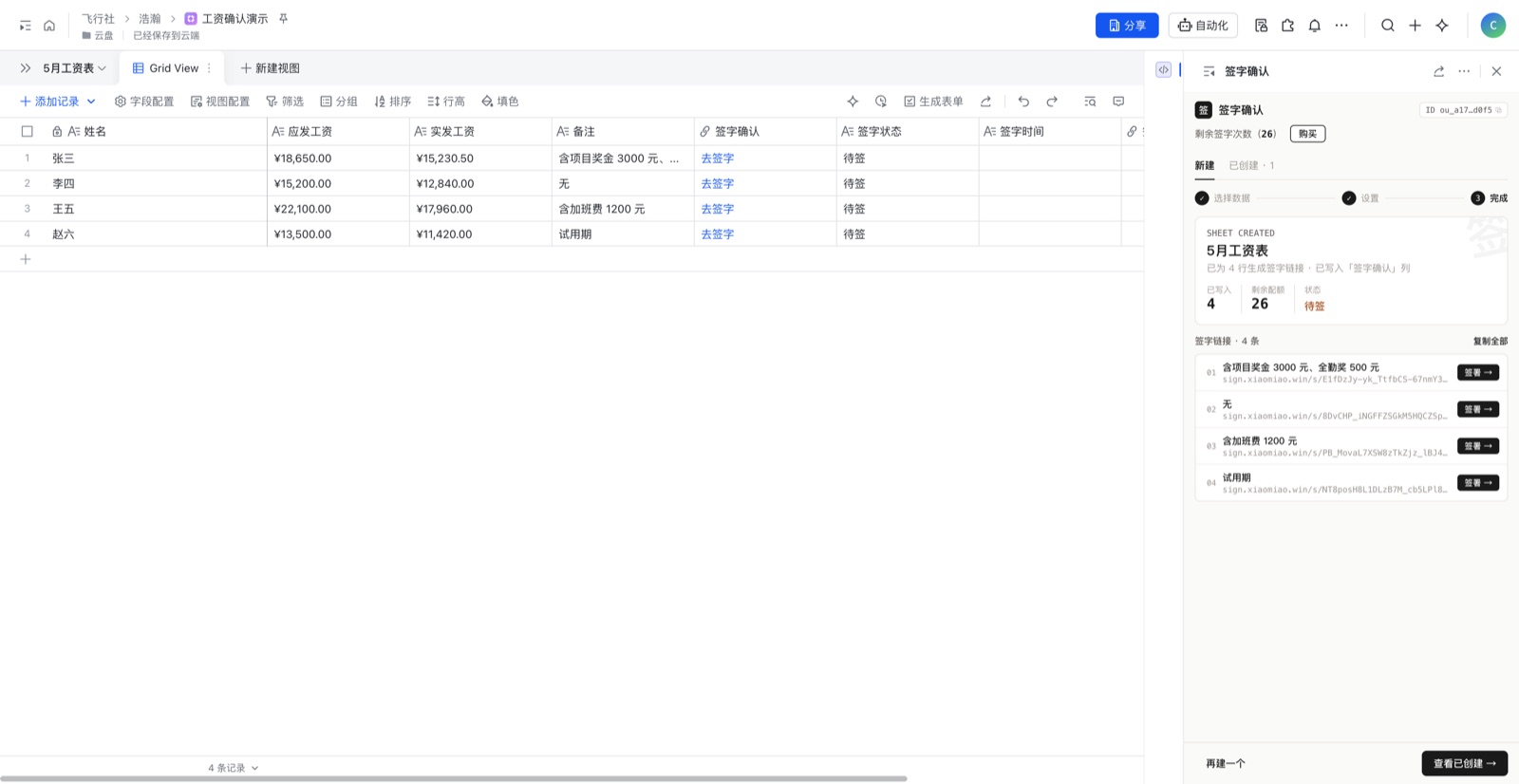Click the 购买 button

coord(1307,134)
